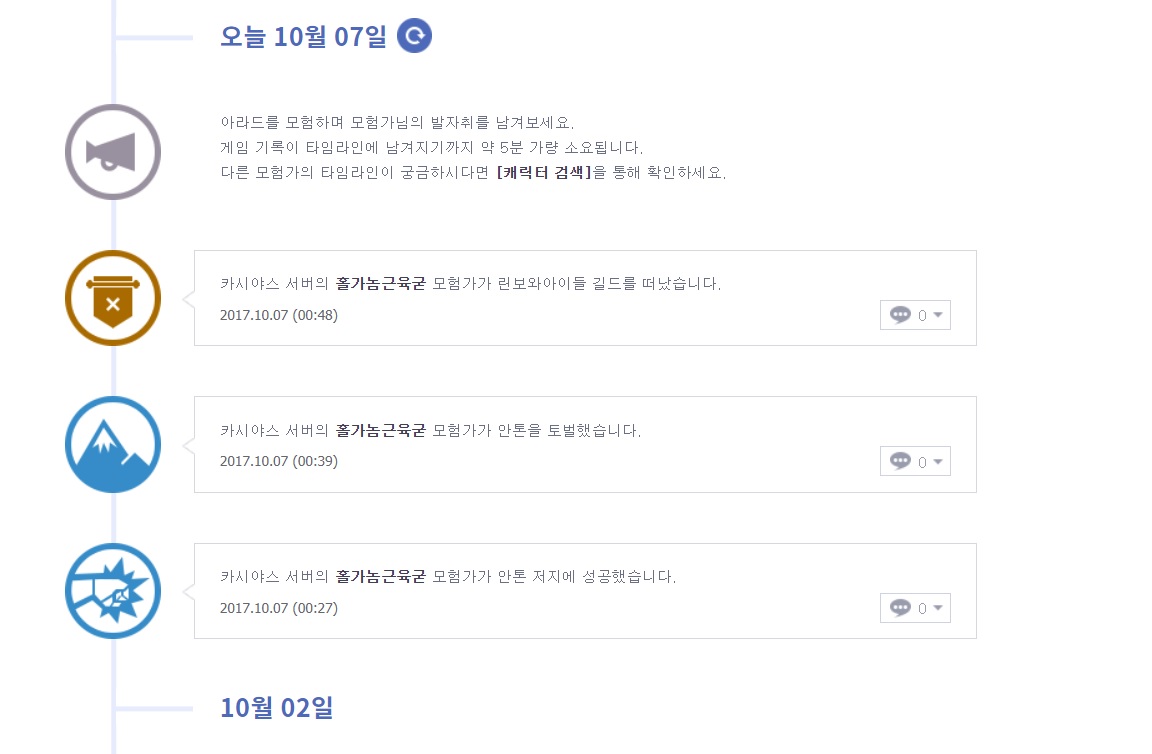Open the [캐릭터 검색] link
The image size is (1152, 754).
pos(544,172)
